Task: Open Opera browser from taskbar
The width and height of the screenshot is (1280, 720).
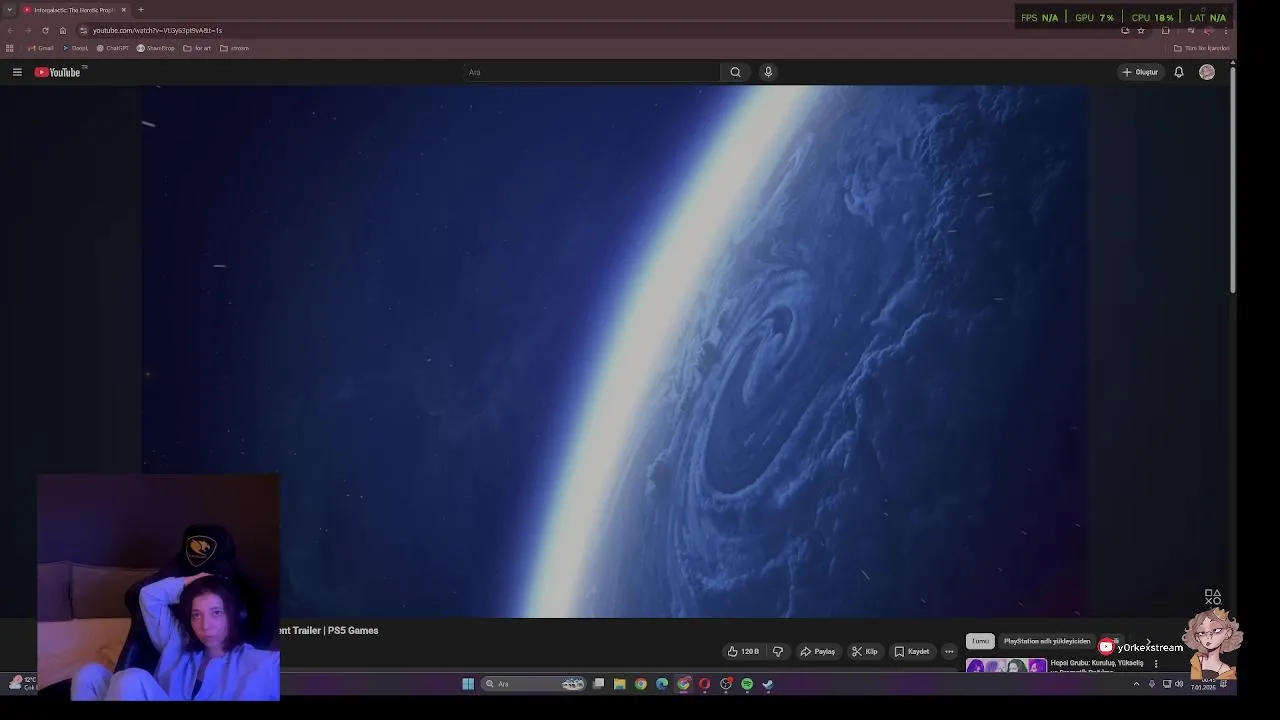Action: tap(705, 684)
